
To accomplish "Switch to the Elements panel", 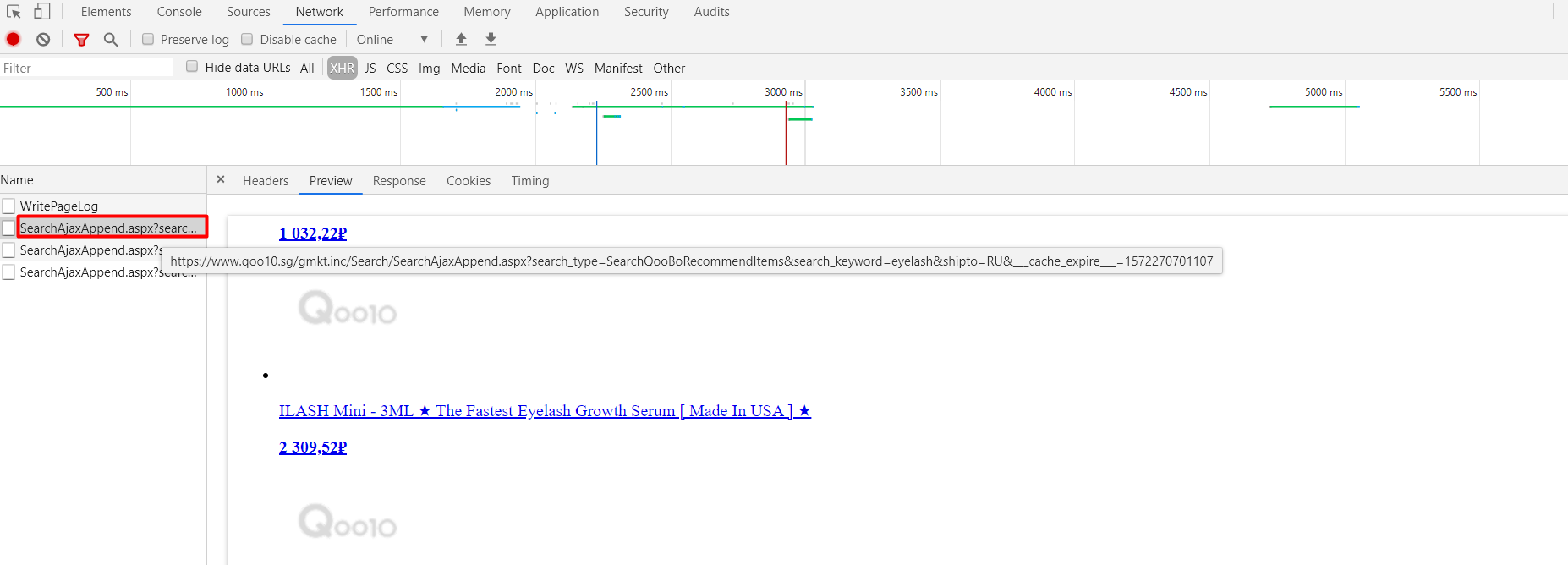I will 107,12.
